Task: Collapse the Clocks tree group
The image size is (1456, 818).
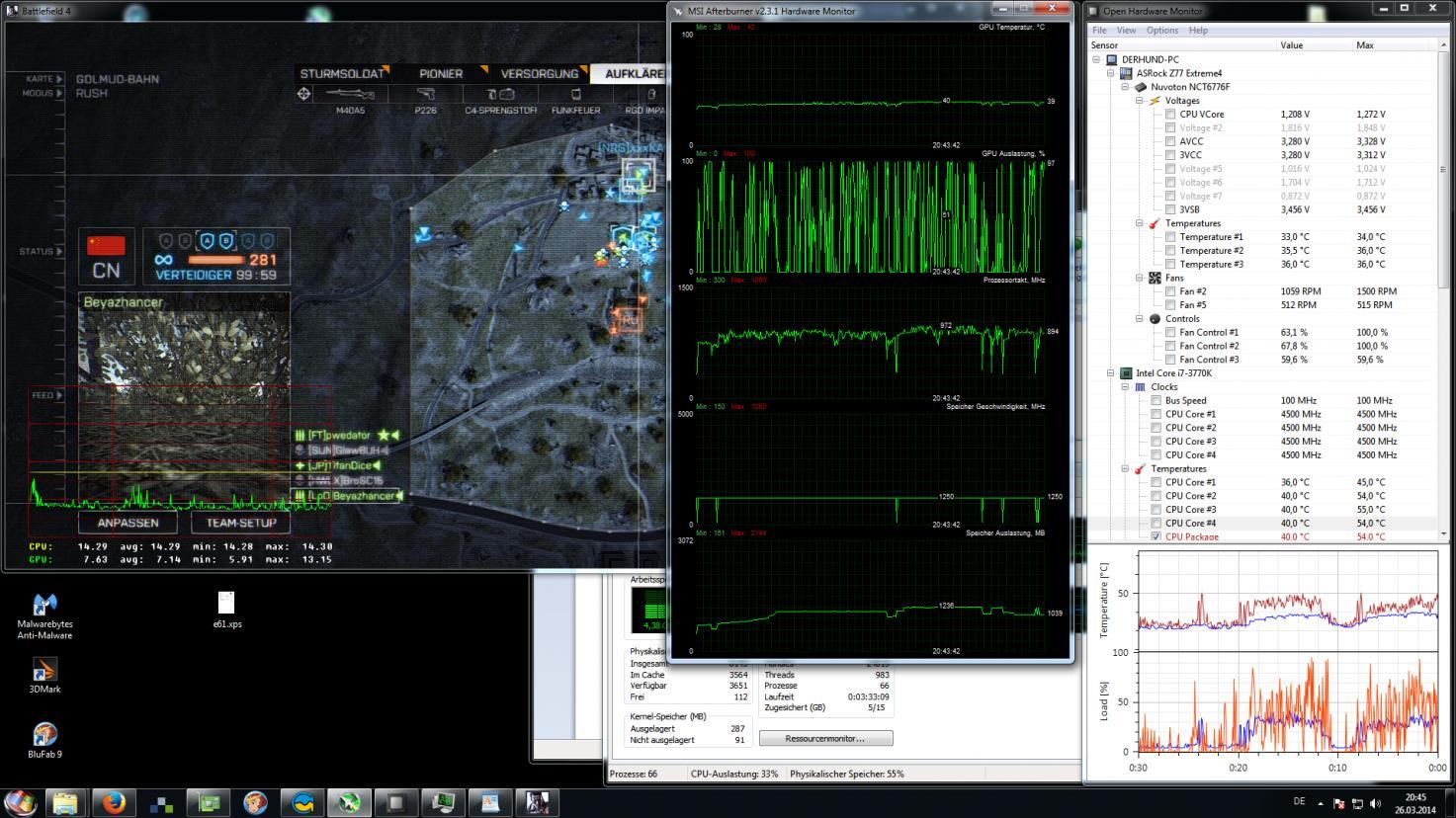Action: click(1125, 387)
